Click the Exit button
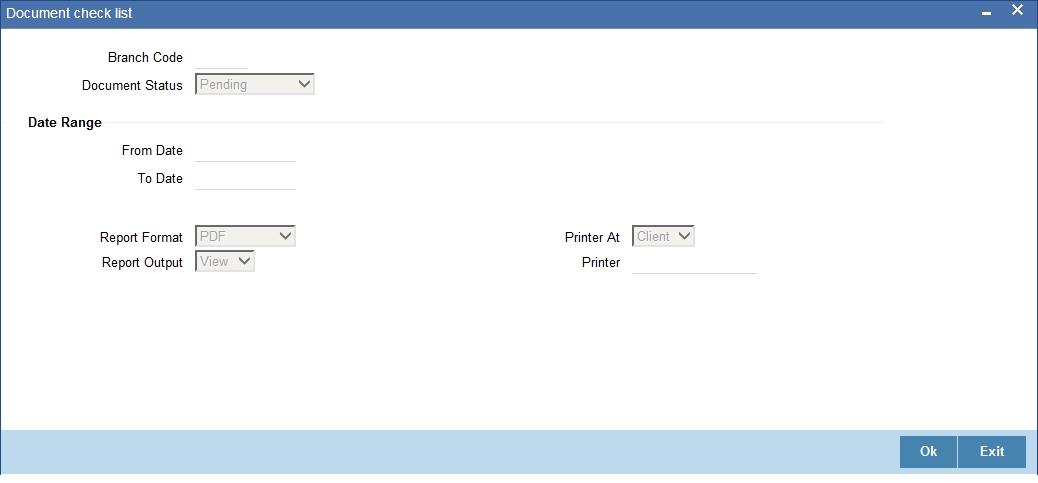Screen dimensions: 1038x483 992,451
